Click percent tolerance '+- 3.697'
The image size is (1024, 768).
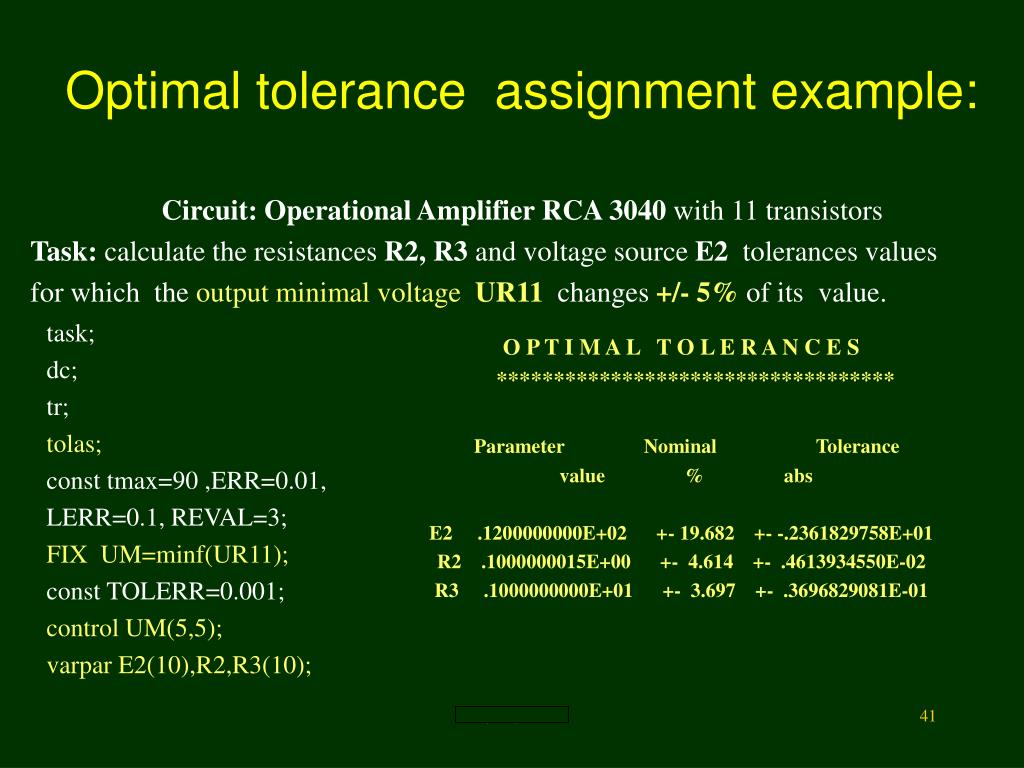point(699,591)
